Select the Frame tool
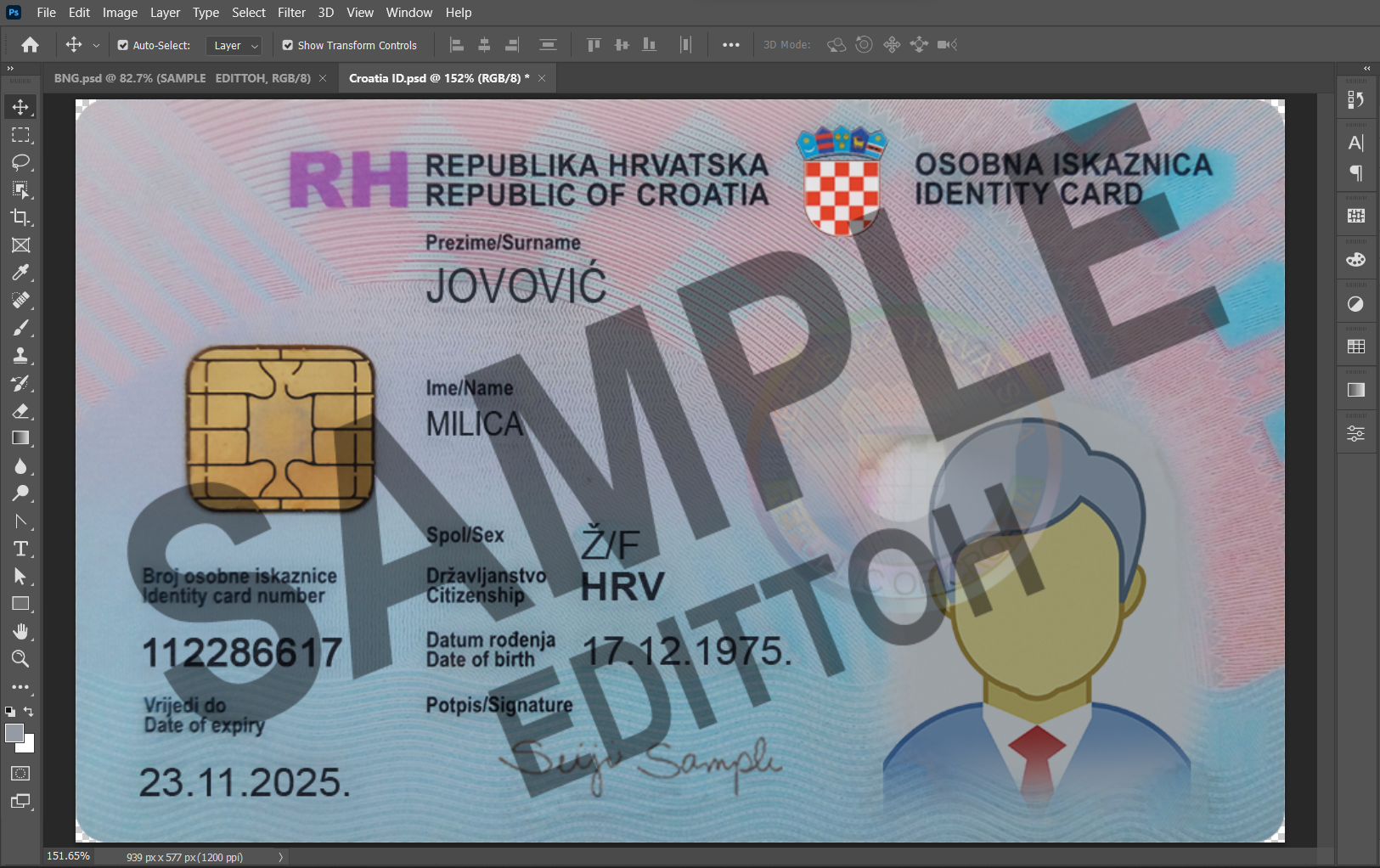1380x868 pixels. pos(20,245)
